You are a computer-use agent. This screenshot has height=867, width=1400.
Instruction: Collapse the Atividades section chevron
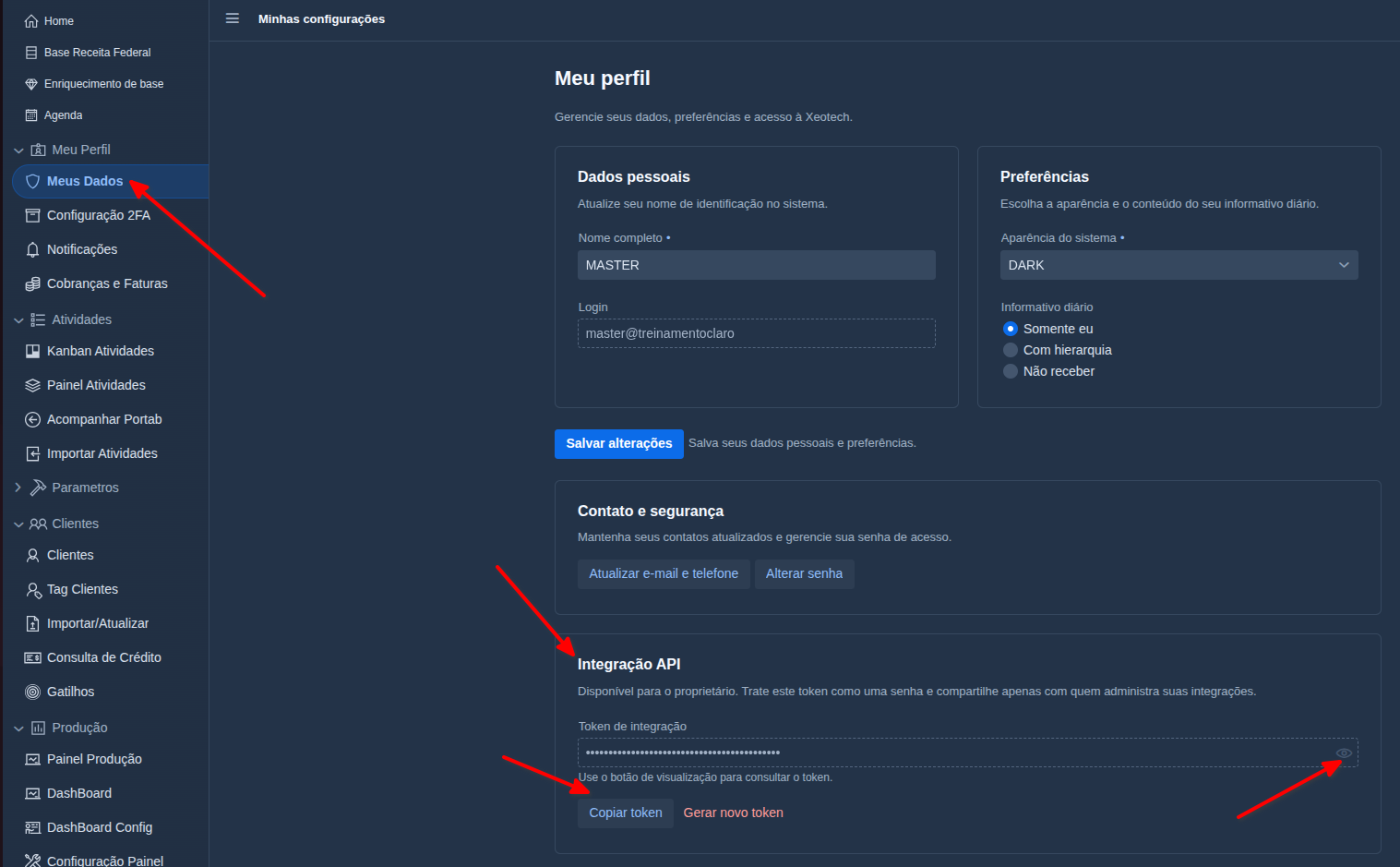click(18, 319)
